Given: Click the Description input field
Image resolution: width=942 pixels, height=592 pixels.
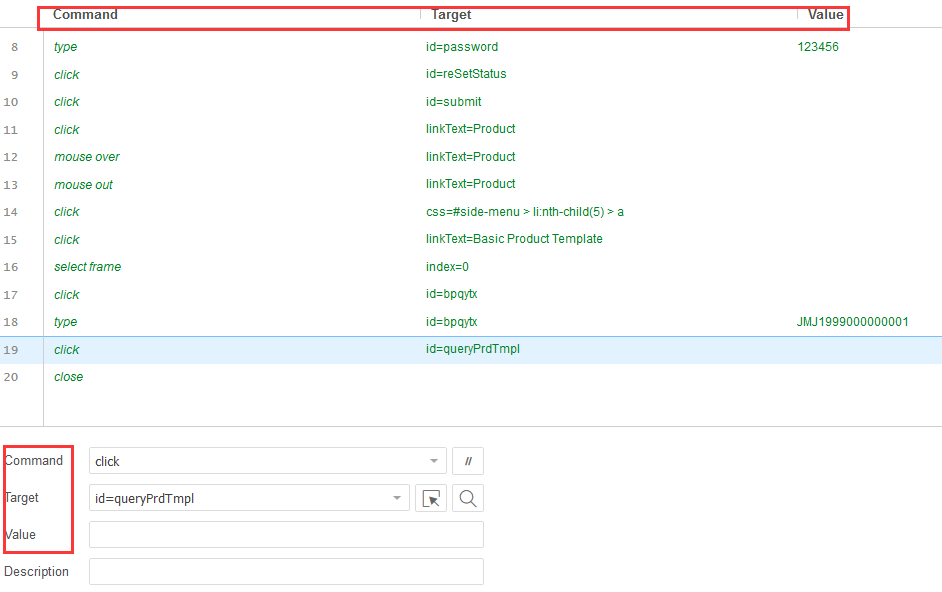Looking at the screenshot, I should click(287, 572).
